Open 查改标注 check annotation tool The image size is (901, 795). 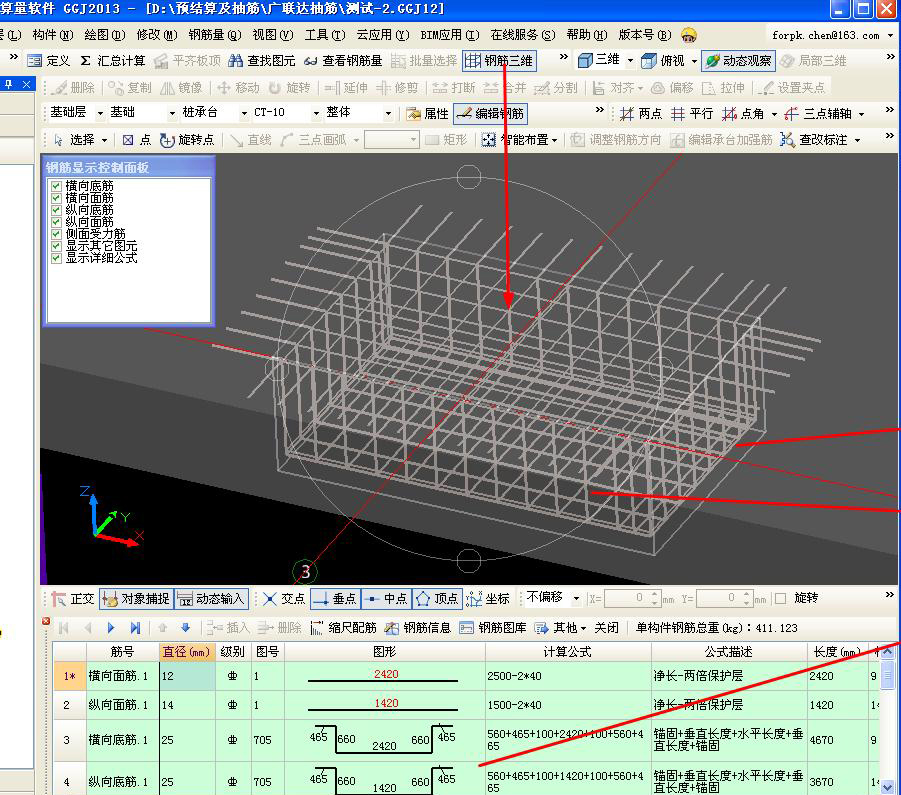tap(814, 140)
